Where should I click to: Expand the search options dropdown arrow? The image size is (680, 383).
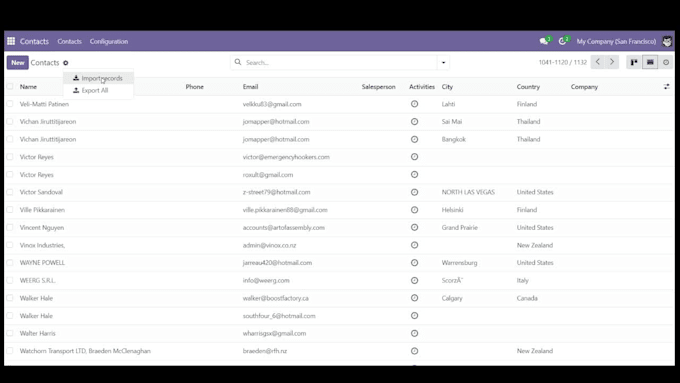[x=443, y=62]
